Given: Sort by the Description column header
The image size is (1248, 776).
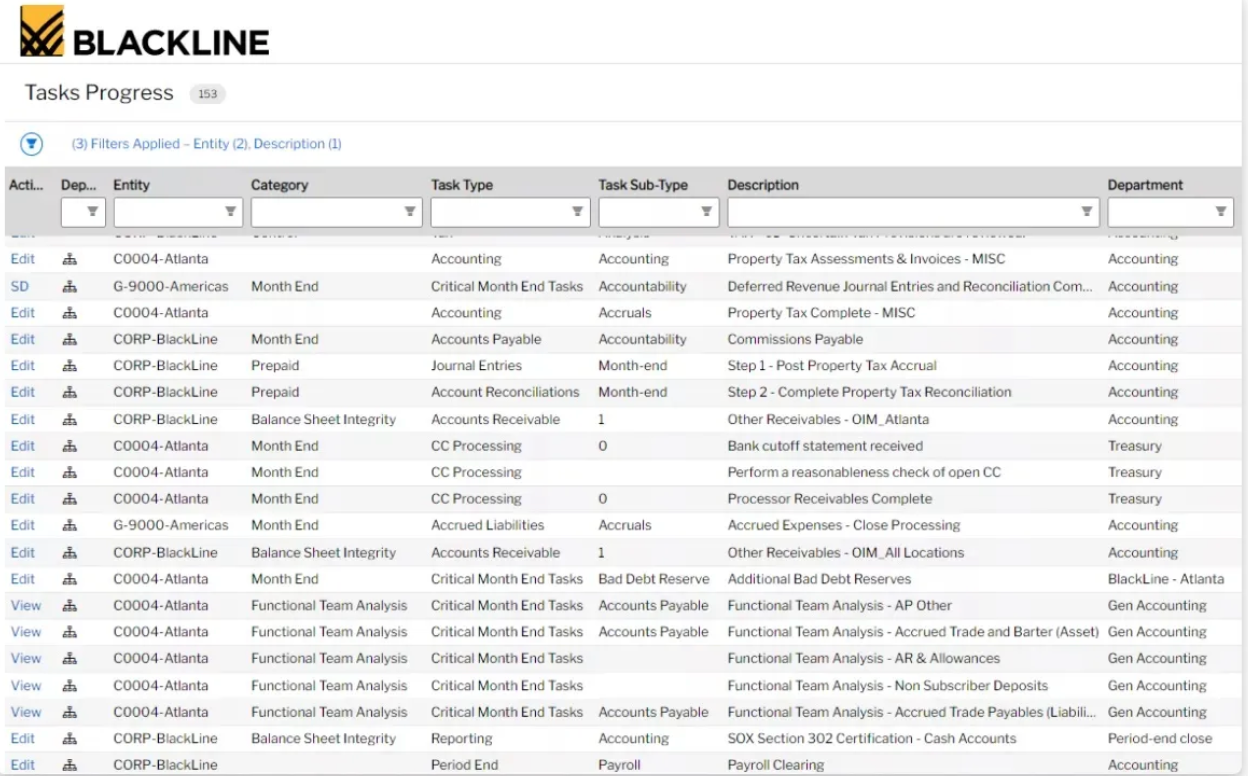Looking at the screenshot, I should (x=763, y=185).
